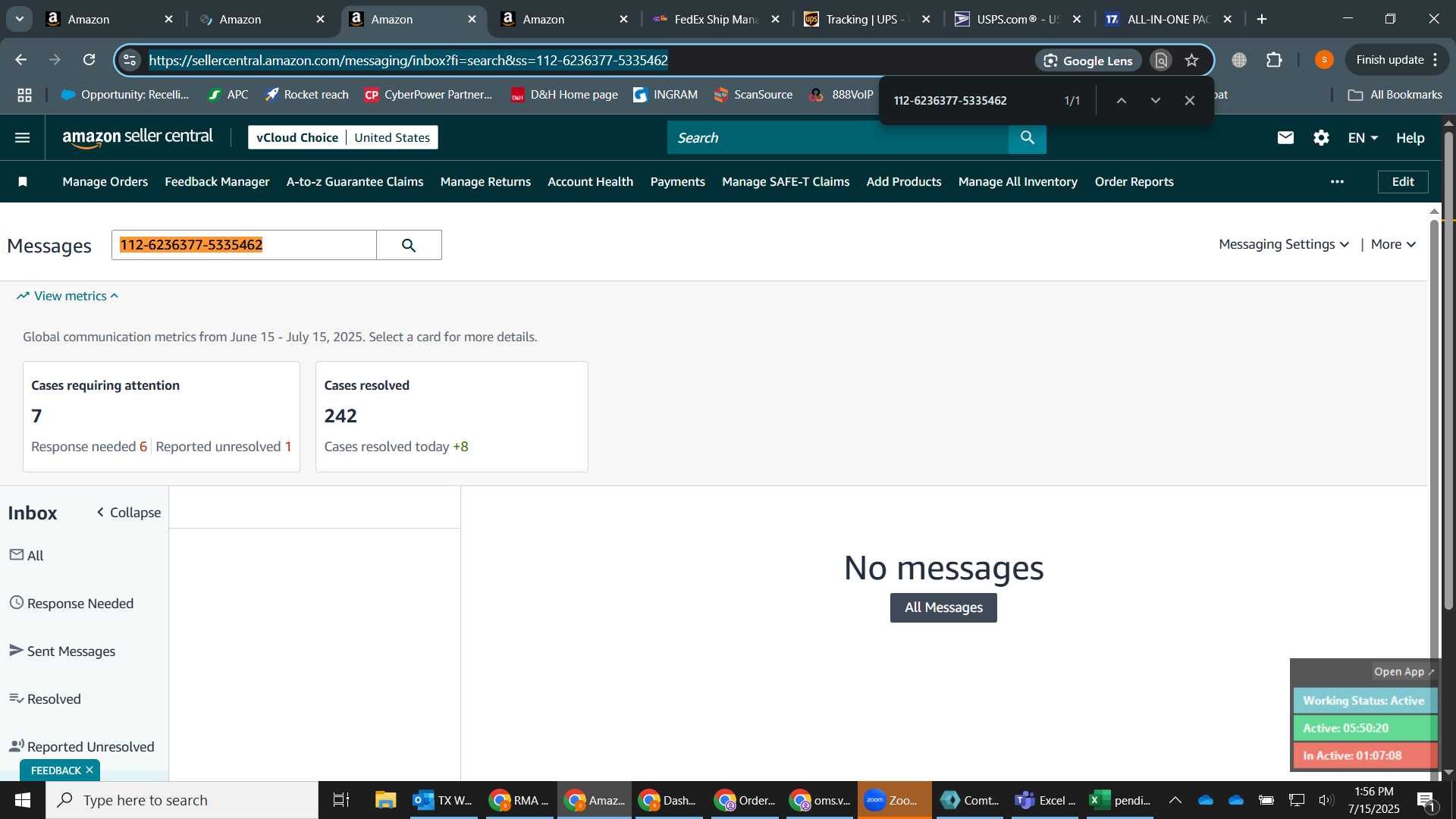Open Manage All Inventory
The width and height of the screenshot is (1456, 819).
(x=1018, y=181)
